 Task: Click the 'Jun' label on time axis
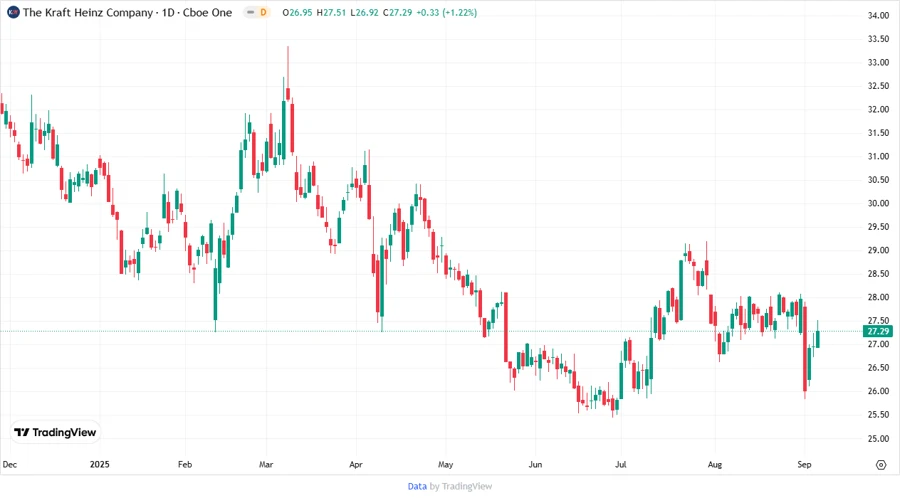[x=535, y=465]
